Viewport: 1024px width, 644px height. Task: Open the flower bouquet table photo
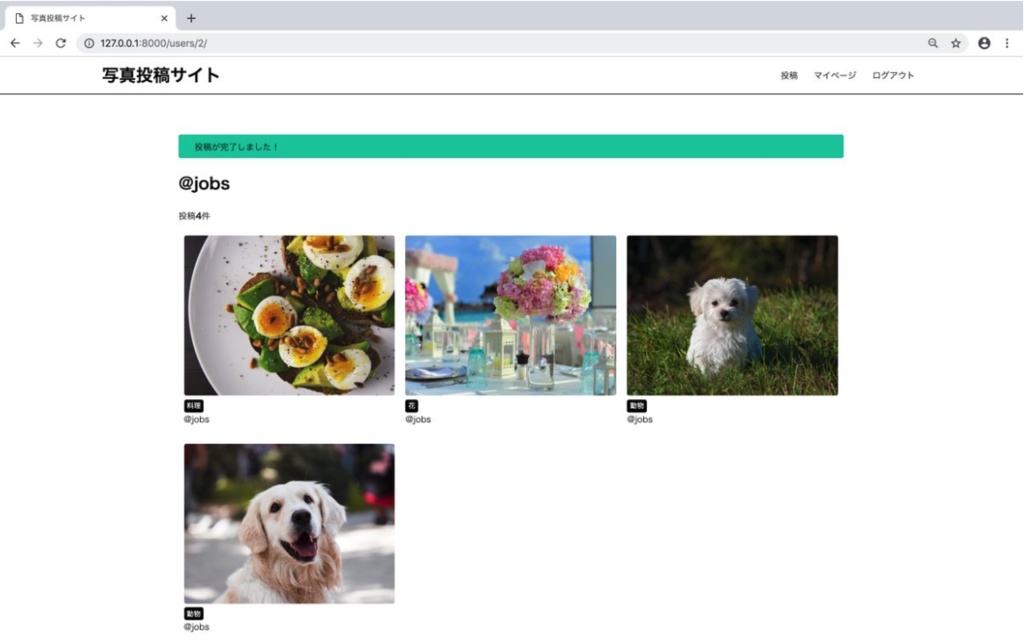[511, 315]
